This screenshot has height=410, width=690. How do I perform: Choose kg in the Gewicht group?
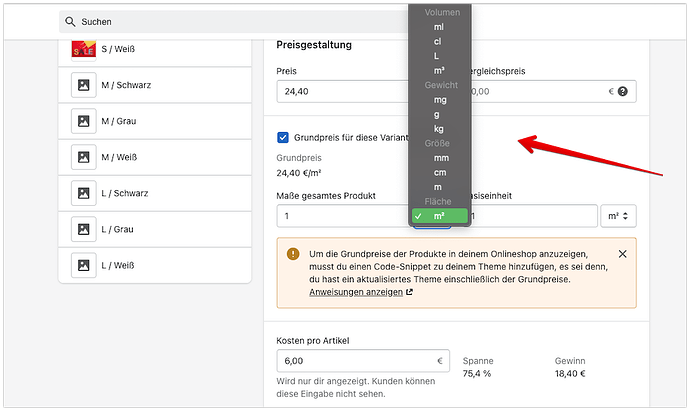click(x=439, y=129)
